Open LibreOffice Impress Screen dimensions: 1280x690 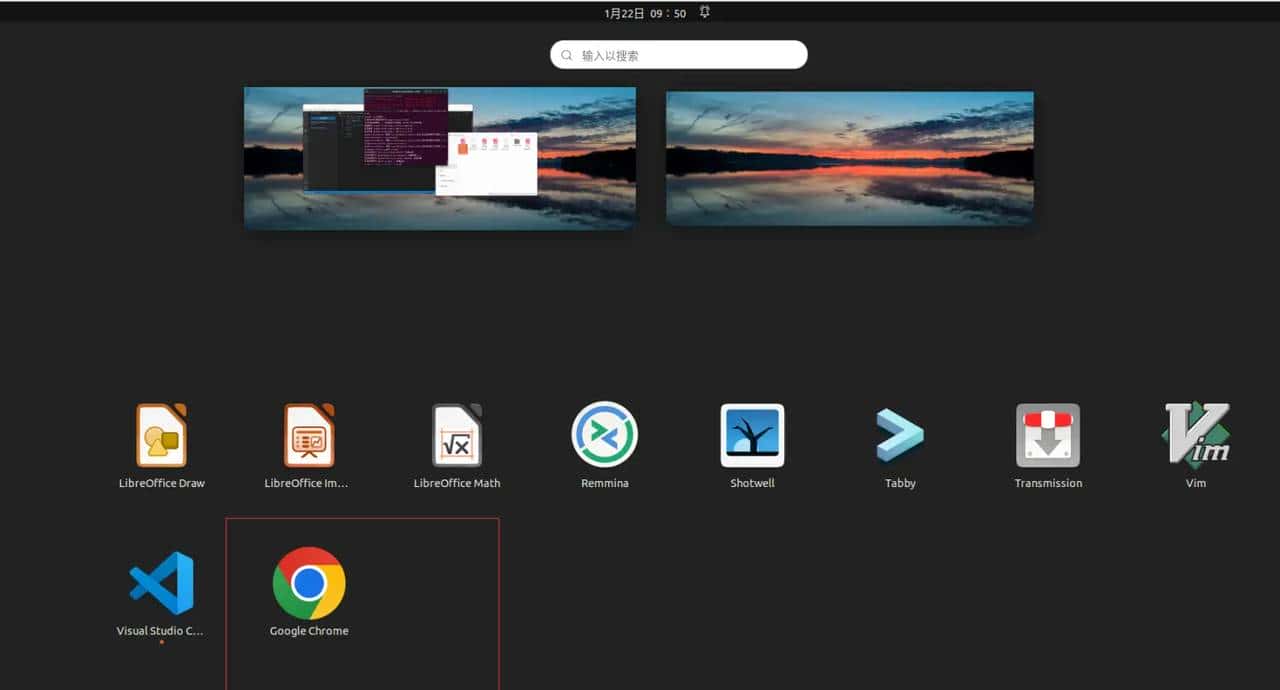click(308, 435)
